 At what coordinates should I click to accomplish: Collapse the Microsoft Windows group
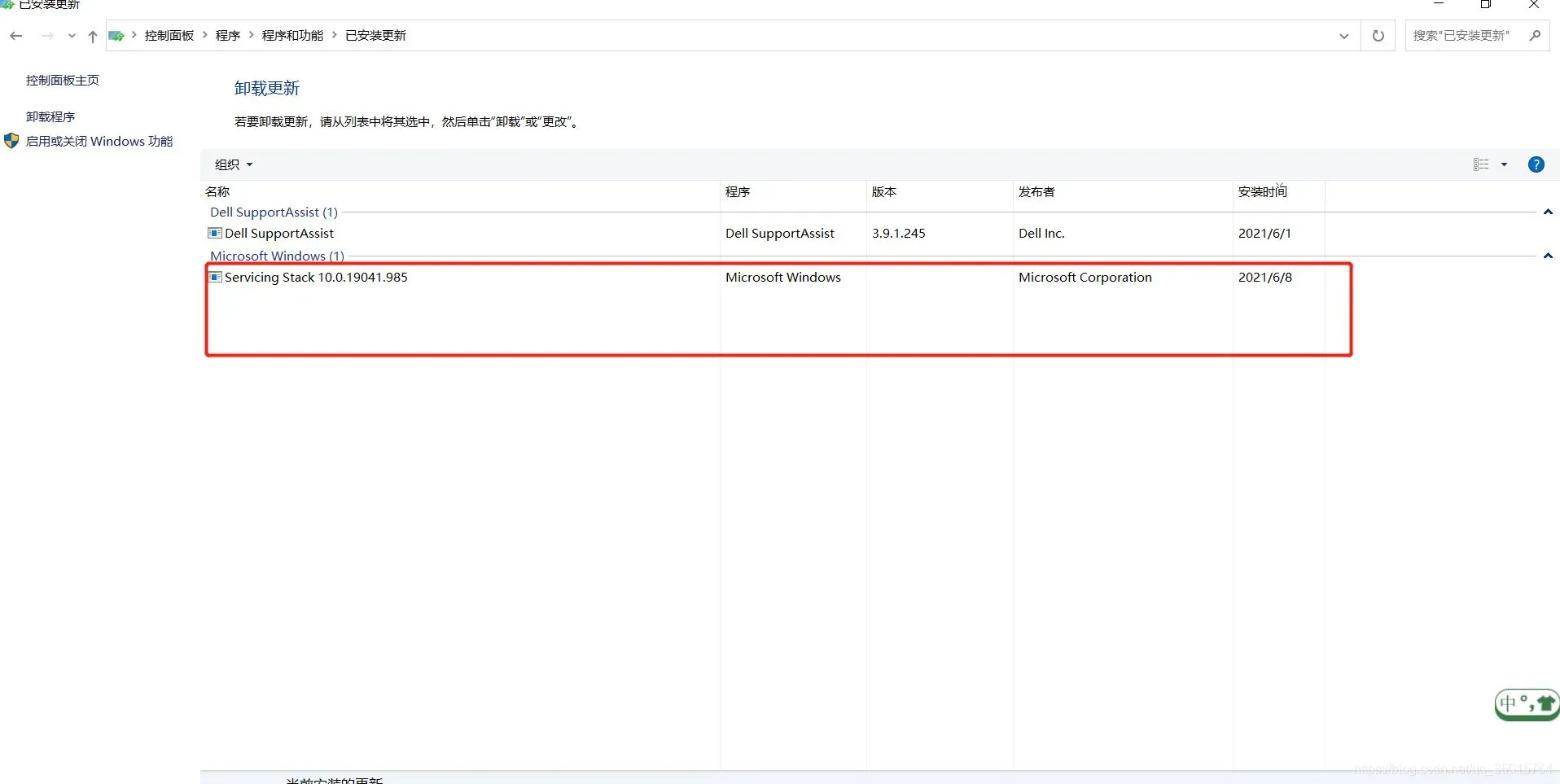point(1548,256)
